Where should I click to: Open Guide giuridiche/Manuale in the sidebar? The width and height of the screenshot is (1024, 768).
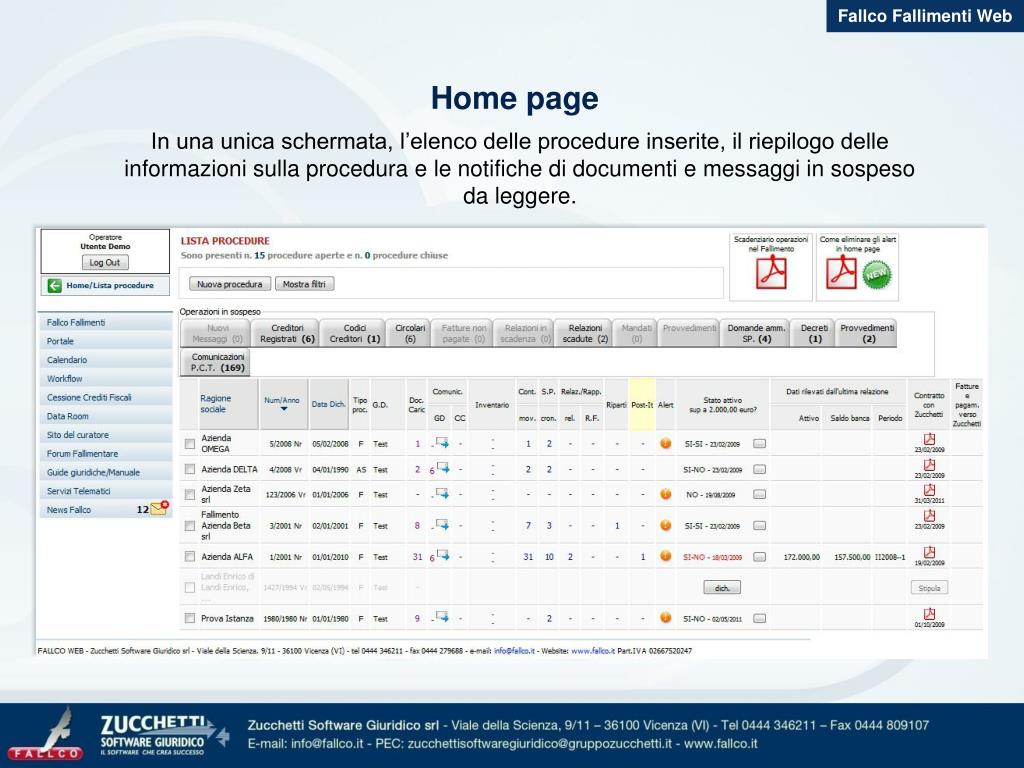click(x=106, y=472)
